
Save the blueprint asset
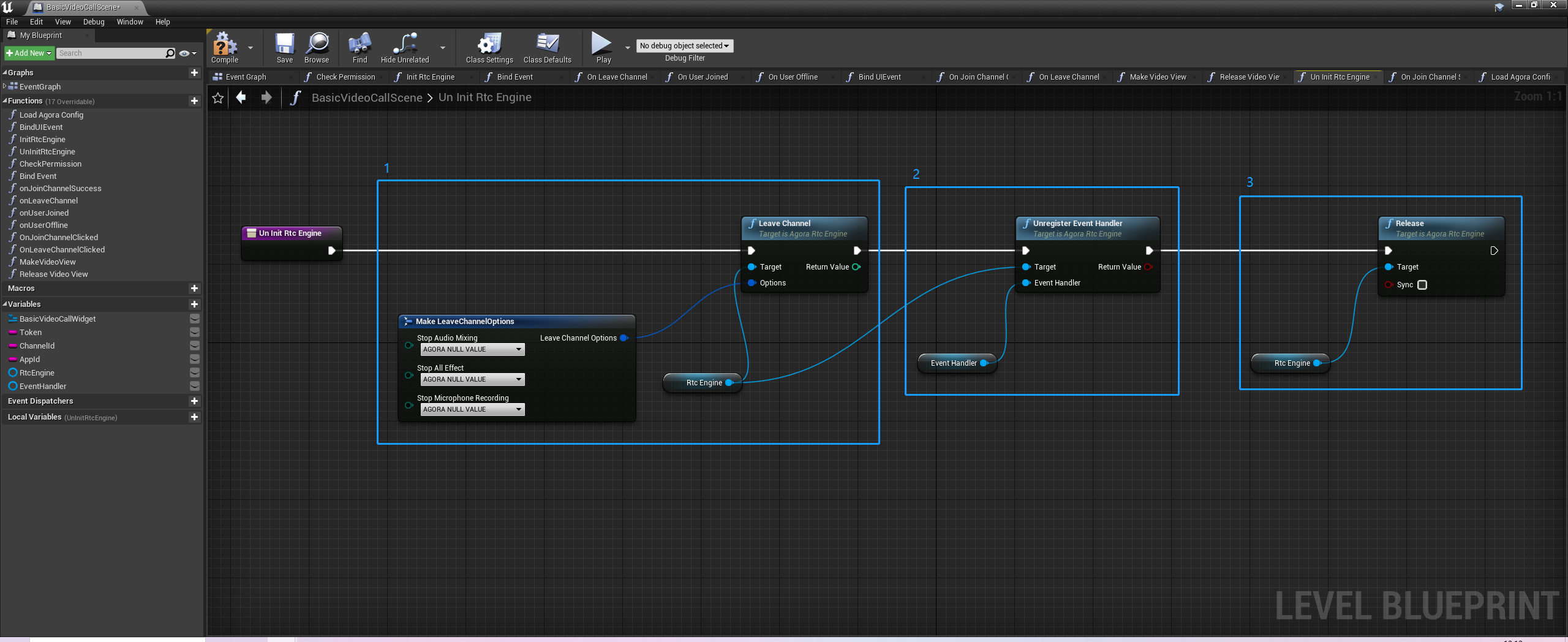click(x=285, y=48)
